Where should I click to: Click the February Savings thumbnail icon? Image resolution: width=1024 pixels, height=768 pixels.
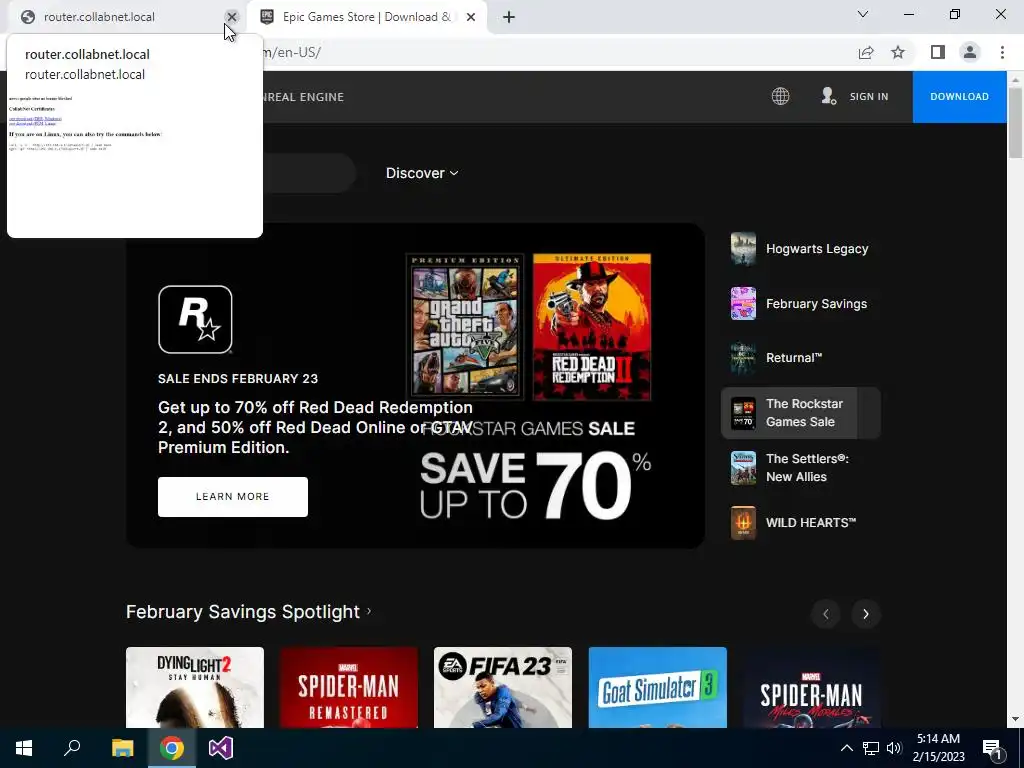click(743, 304)
